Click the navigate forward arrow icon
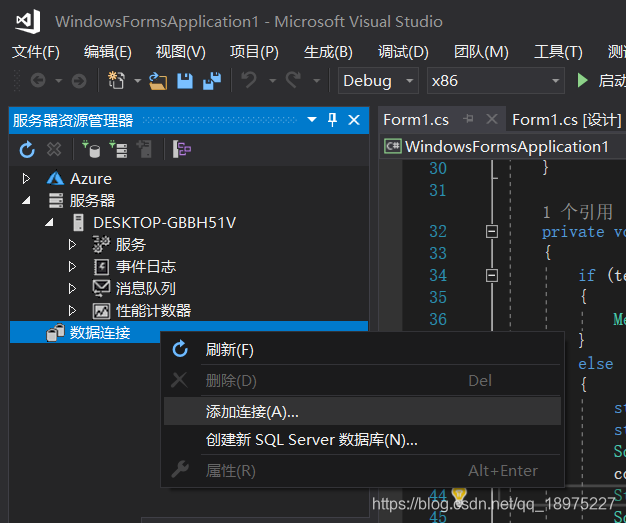 click(x=79, y=81)
